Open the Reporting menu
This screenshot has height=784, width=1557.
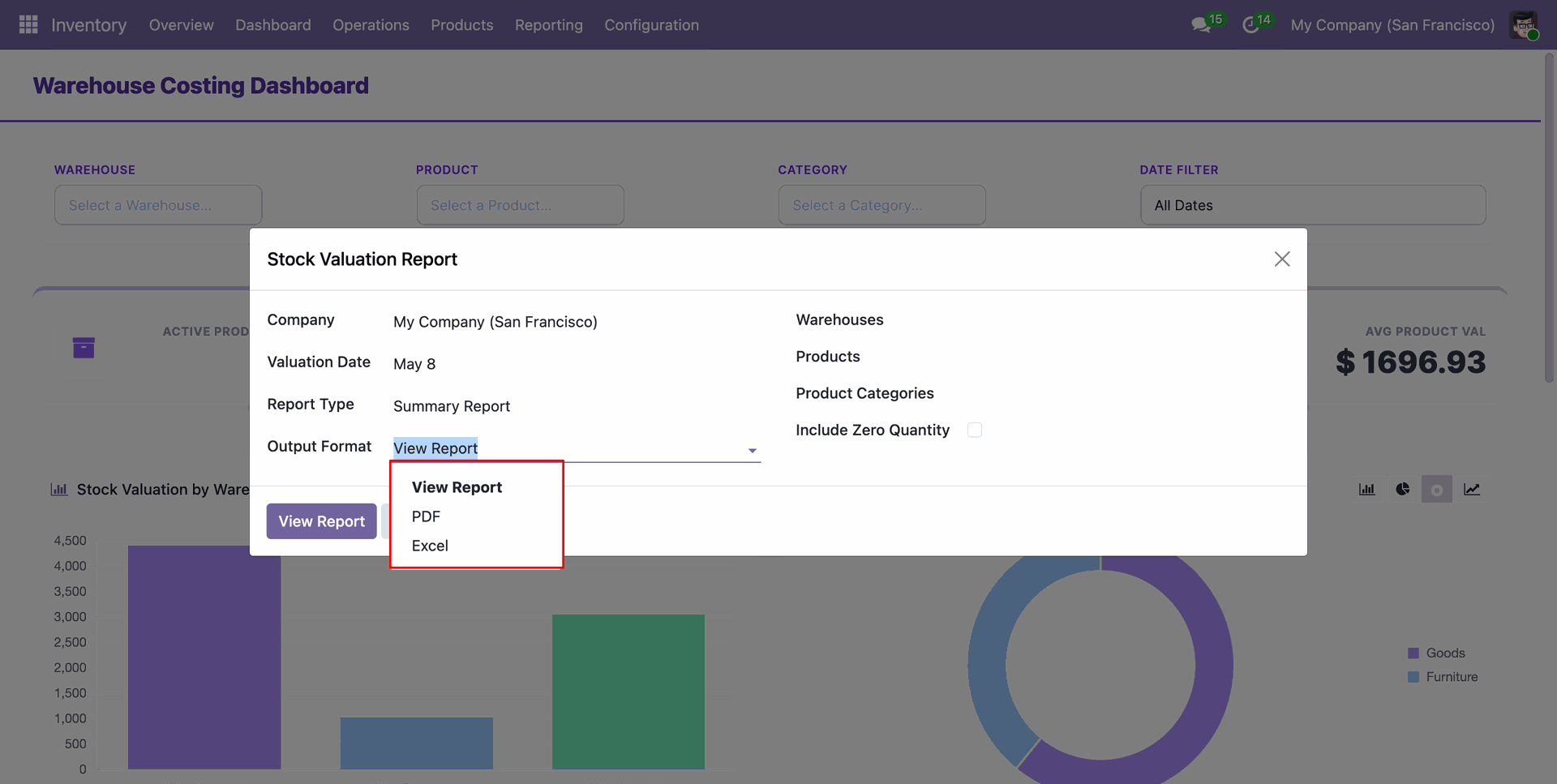click(548, 25)
